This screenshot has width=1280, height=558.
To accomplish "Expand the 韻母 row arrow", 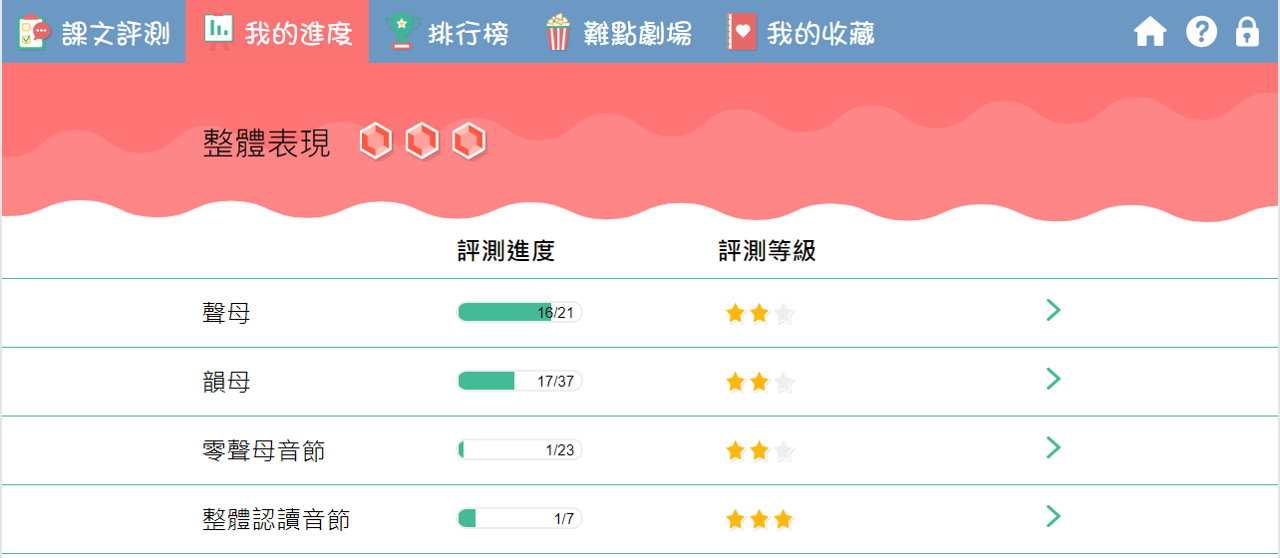I will (x=1052, y=379).
